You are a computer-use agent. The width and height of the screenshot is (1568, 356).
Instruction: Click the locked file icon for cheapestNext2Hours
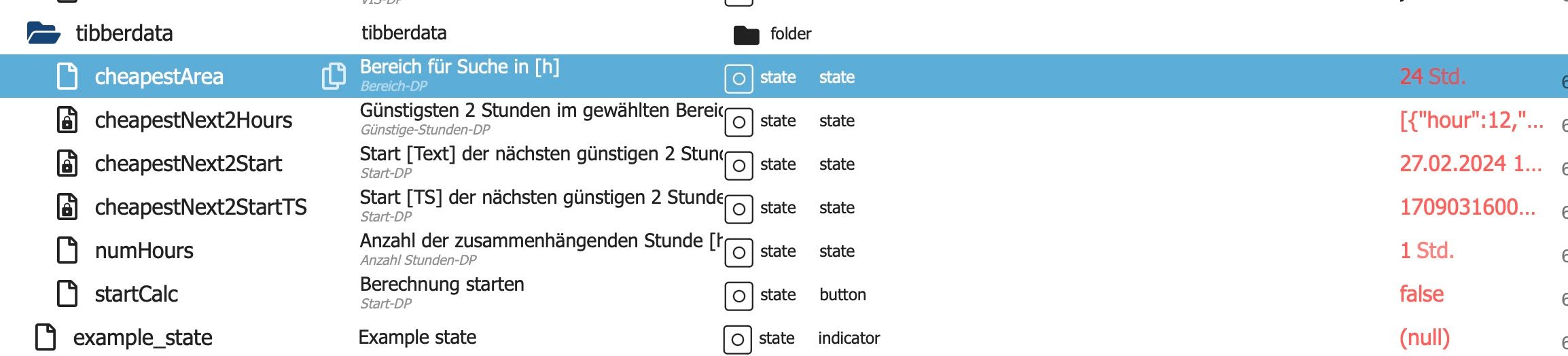coord(67,120)
